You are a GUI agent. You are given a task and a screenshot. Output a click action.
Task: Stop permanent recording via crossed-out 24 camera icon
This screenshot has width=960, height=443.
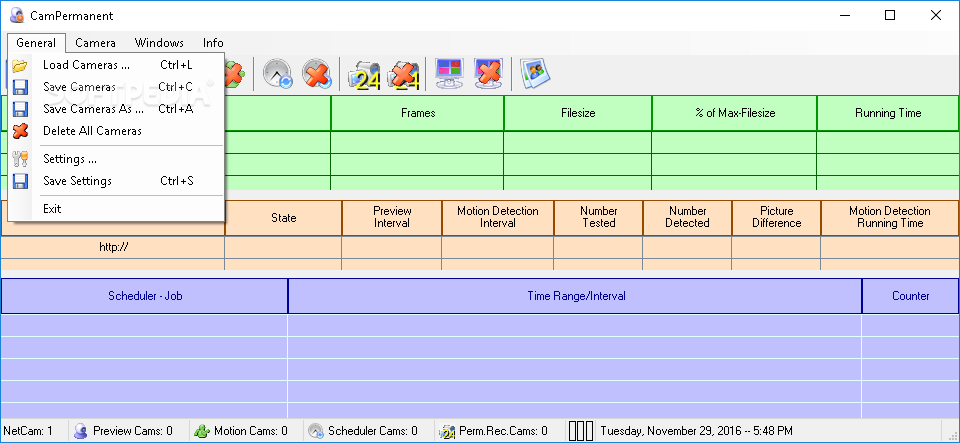pos(403,75)
